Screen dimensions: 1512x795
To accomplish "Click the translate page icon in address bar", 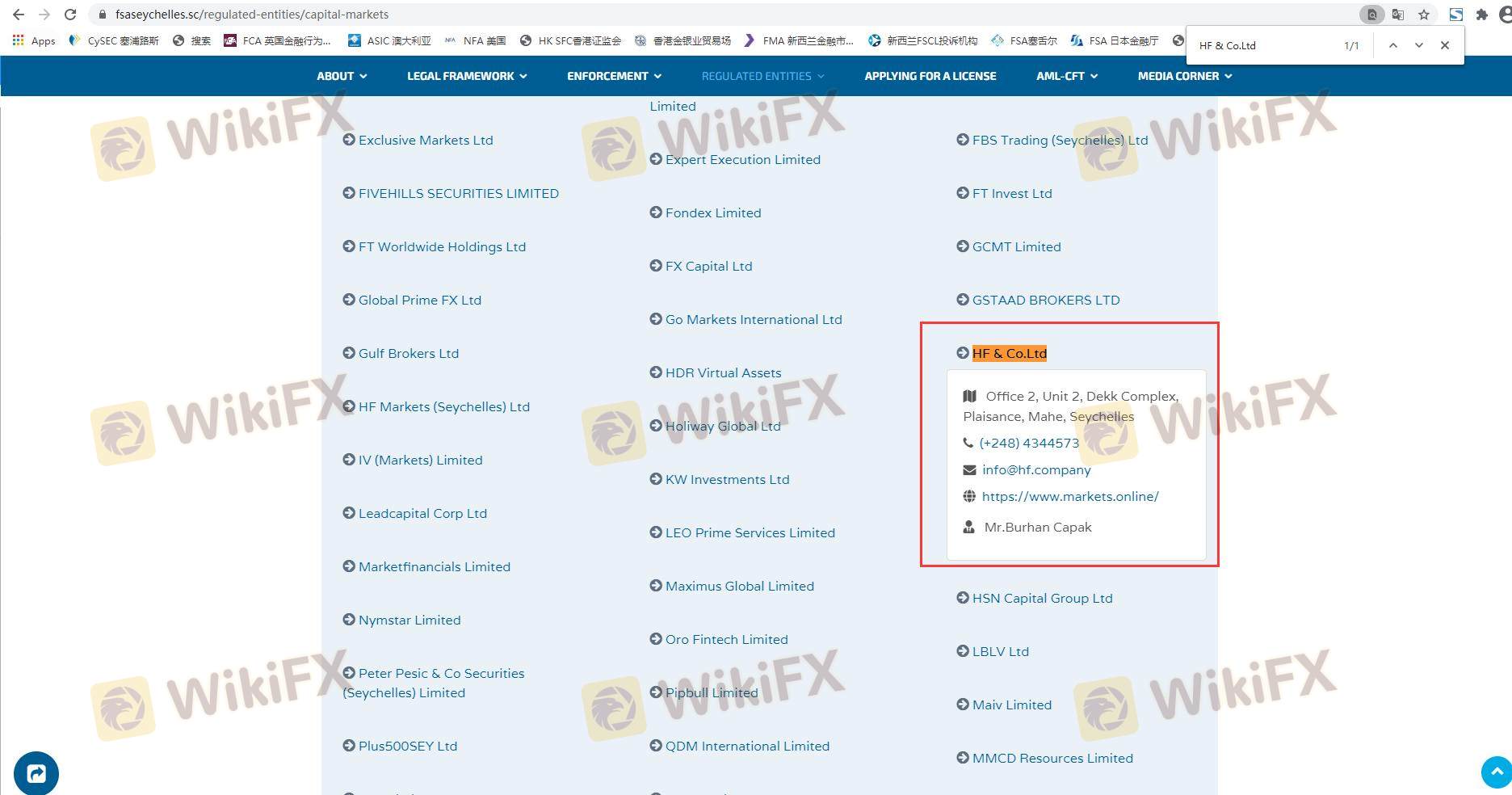I will coord(1398,15).
